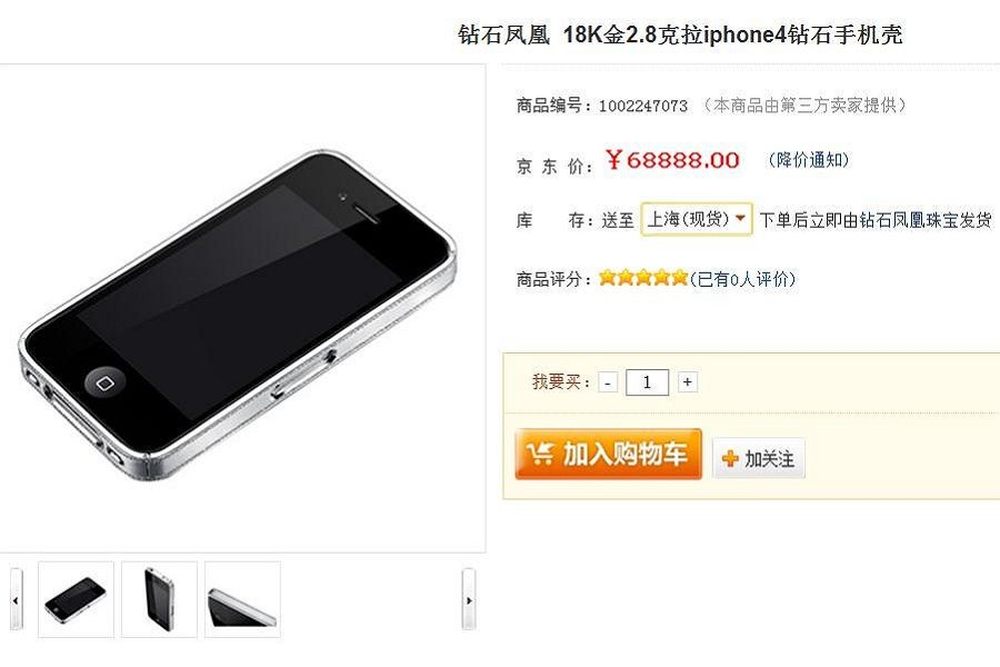Click the orange plus icon beside 加关注

pos(730,458)
